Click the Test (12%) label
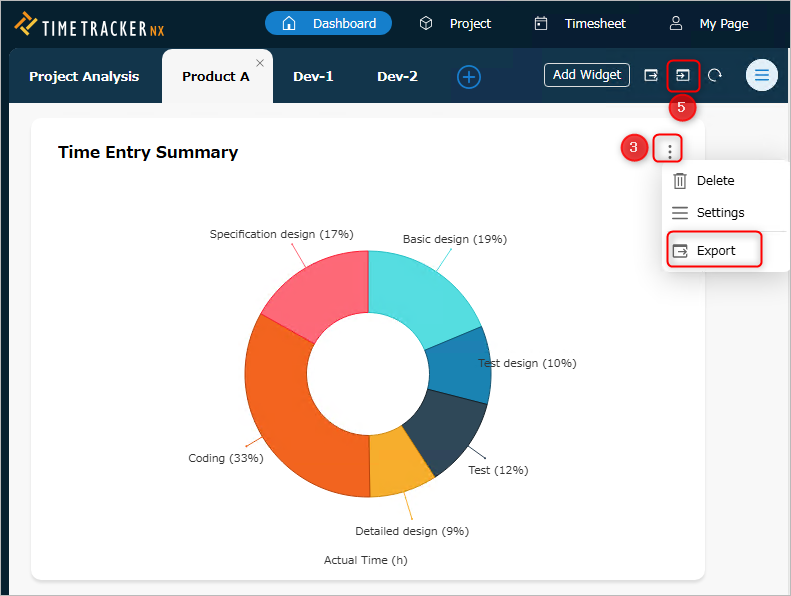Viewport: 791px width, 596px height. 498,470
